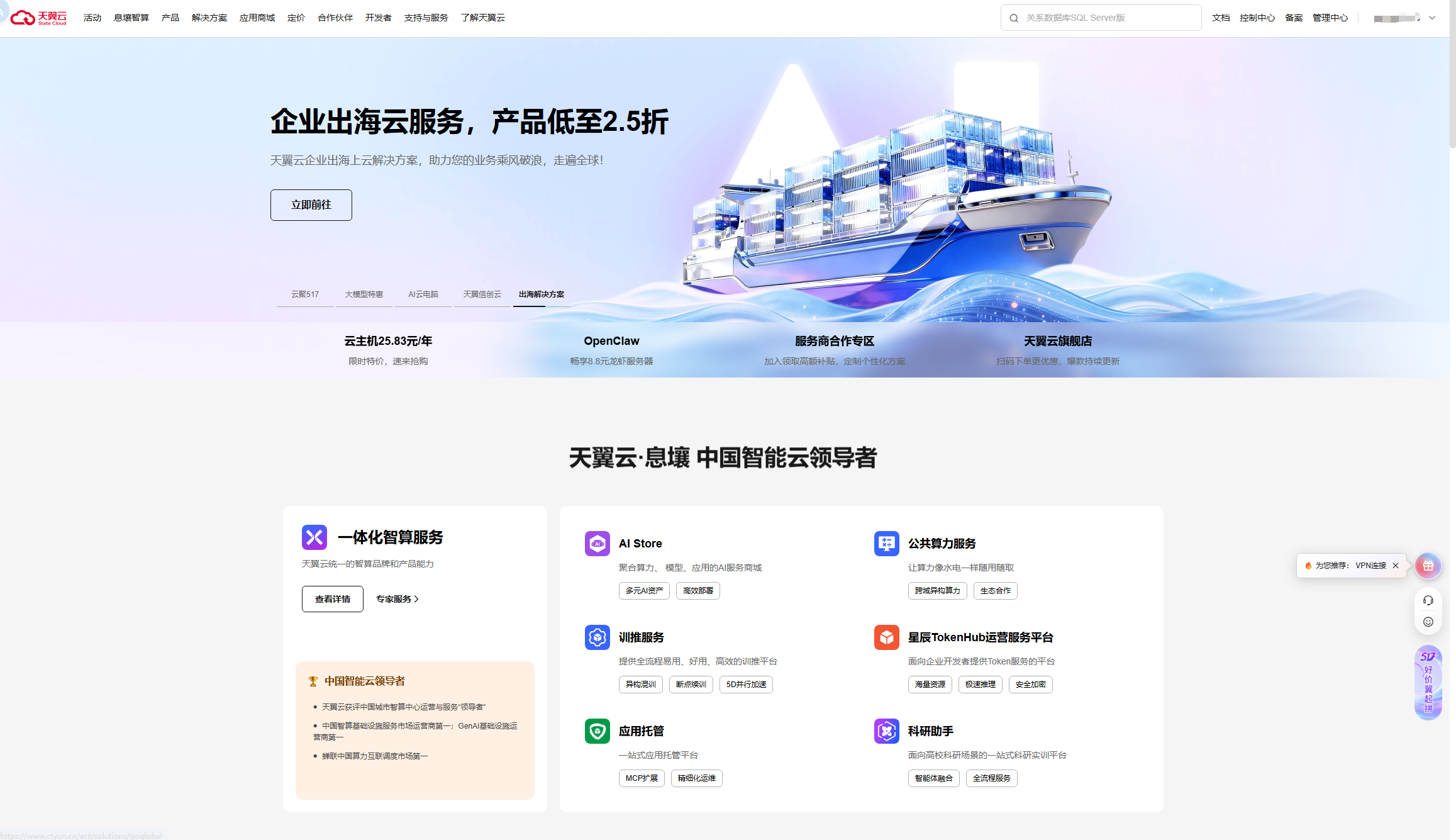Open the 定价 navigation item
Screen dimensions: 1456x840
coord(296,18)
